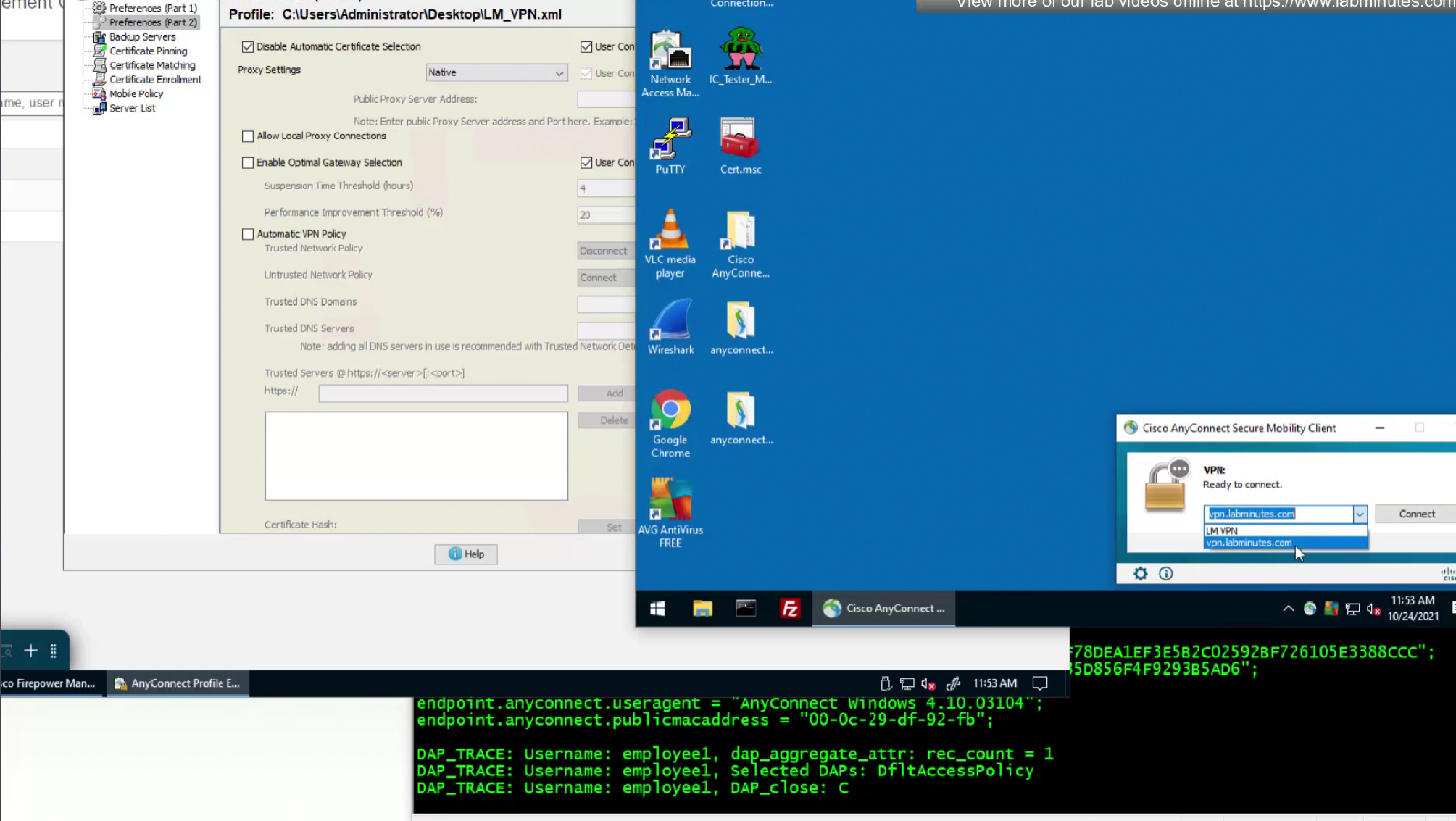This screenshot has width=1456, height=821.
Task: Open AVG AntiVirus FREE shortcut
Action: tap(670, 512)
